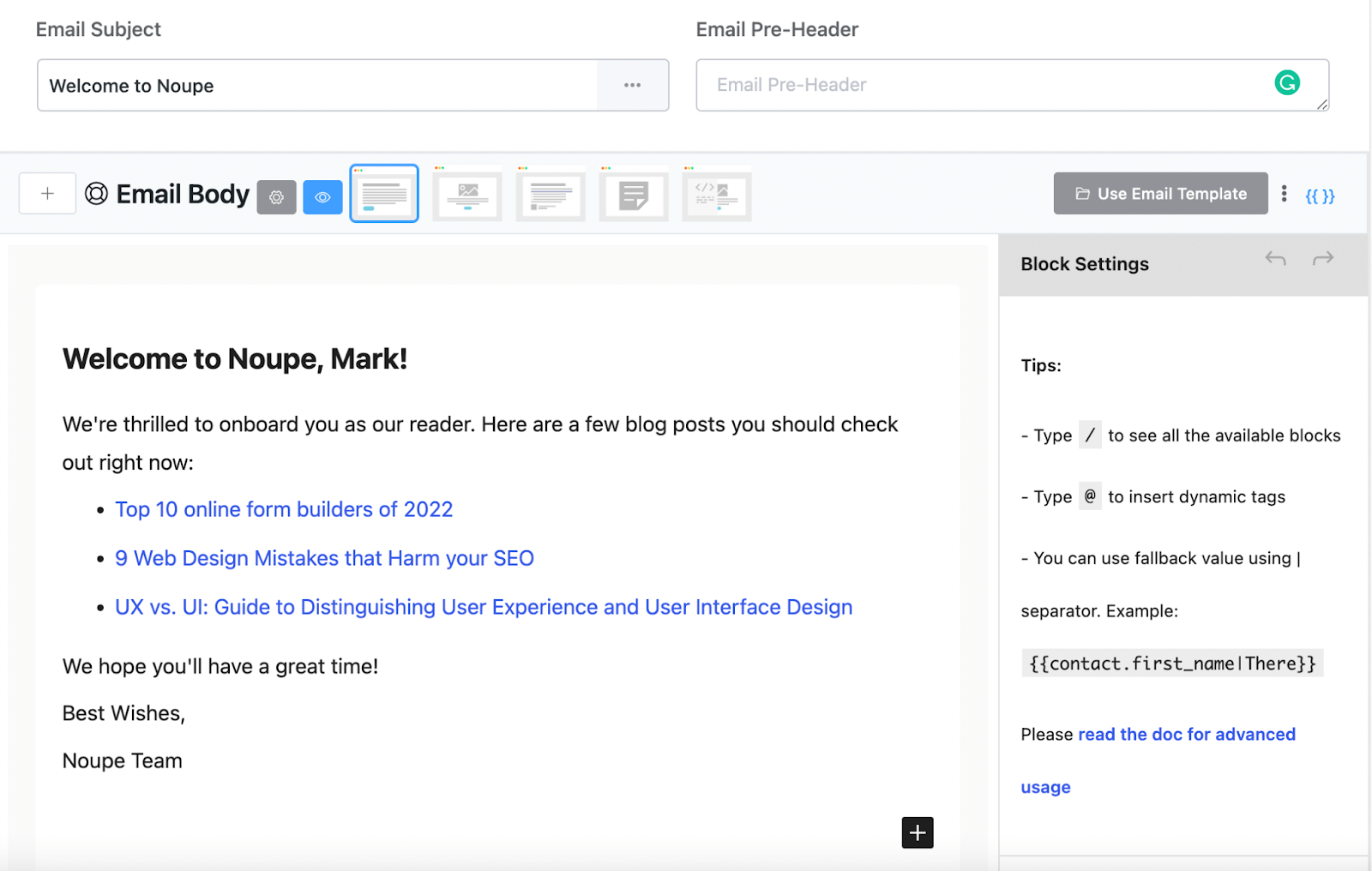Choose the note-style layout thumbnail
1372x871 pixels.
click(634, 194)
